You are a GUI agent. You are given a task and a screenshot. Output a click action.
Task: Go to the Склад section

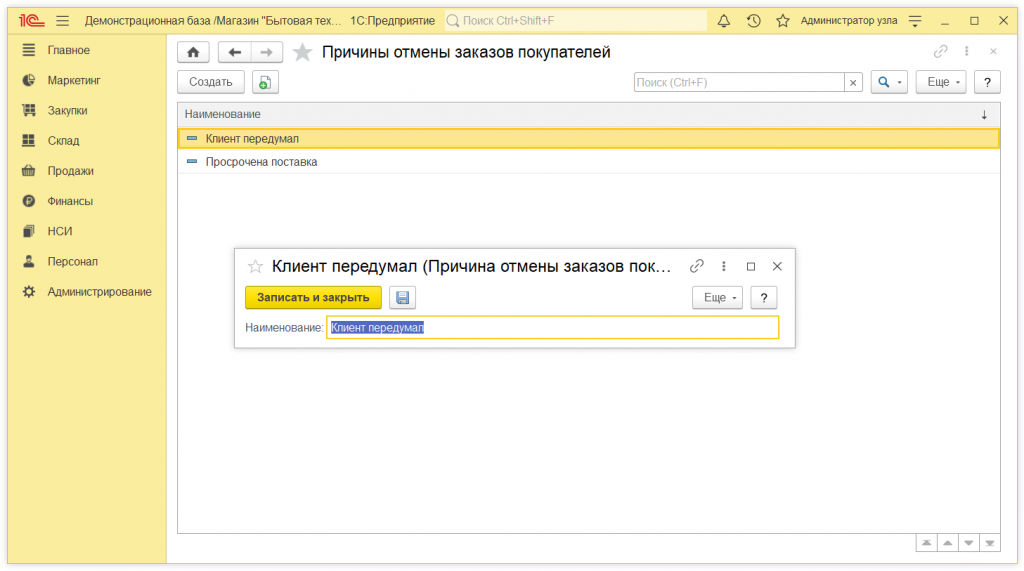click(63, 141)
